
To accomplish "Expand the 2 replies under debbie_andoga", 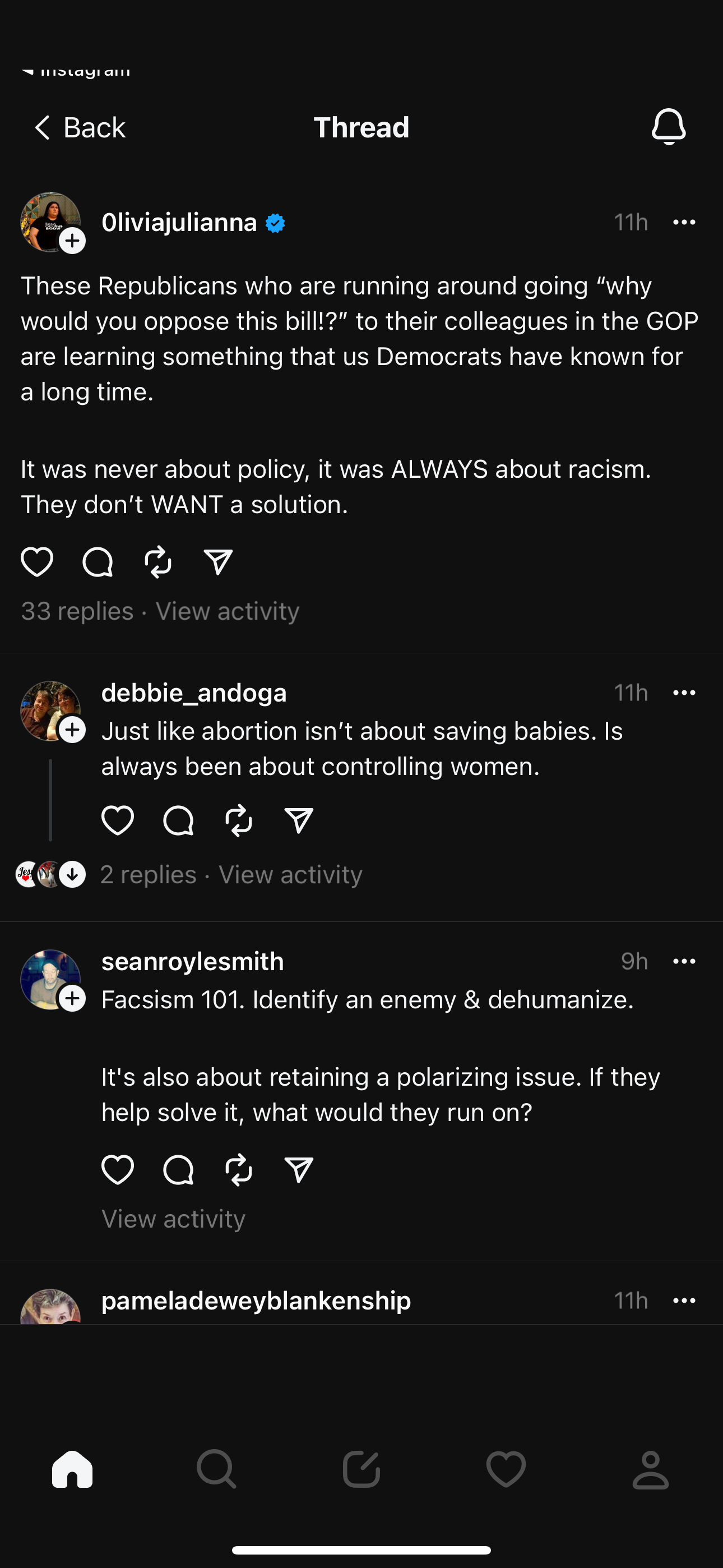I will tap(148, 875).
